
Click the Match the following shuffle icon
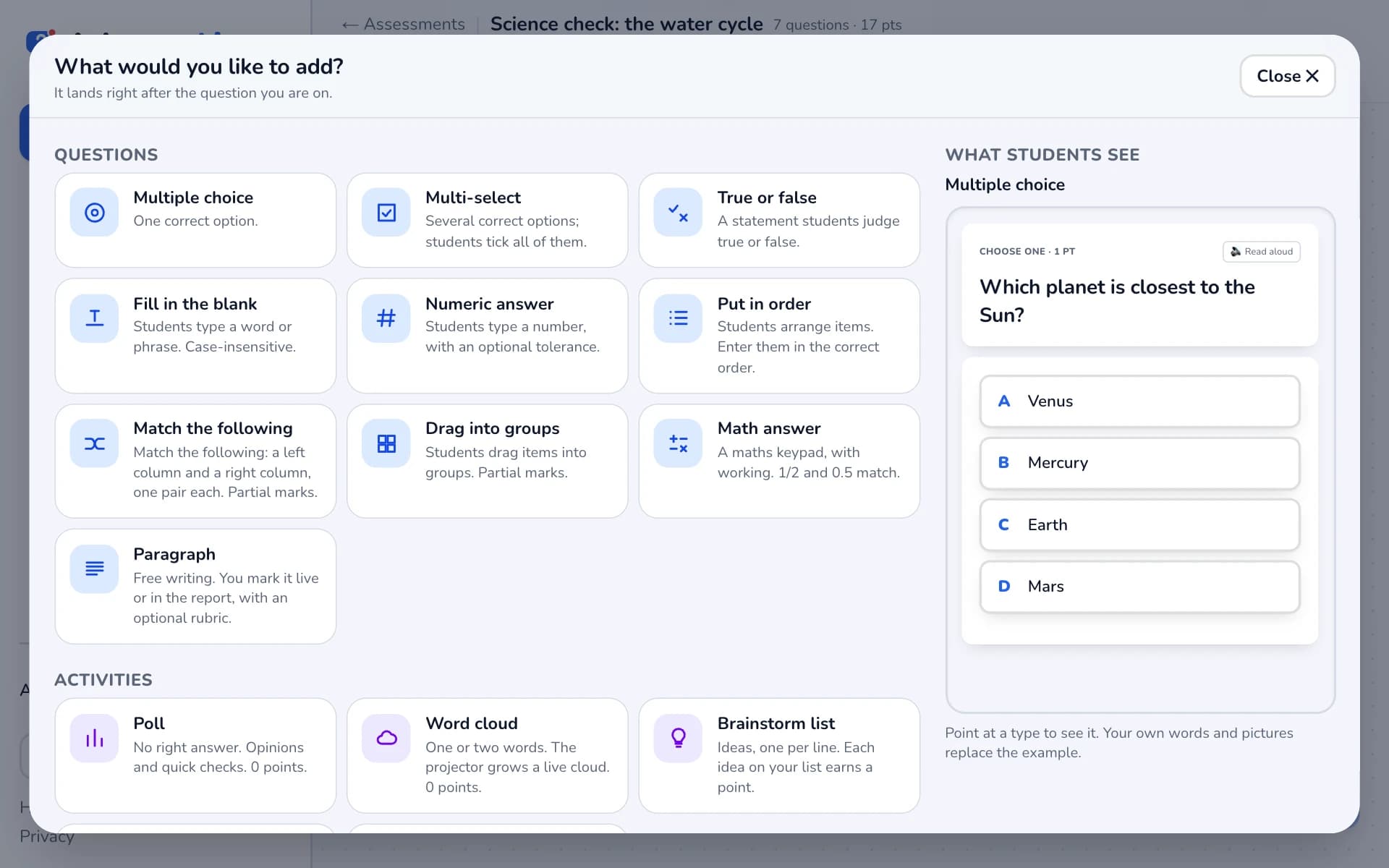(94, 443)
